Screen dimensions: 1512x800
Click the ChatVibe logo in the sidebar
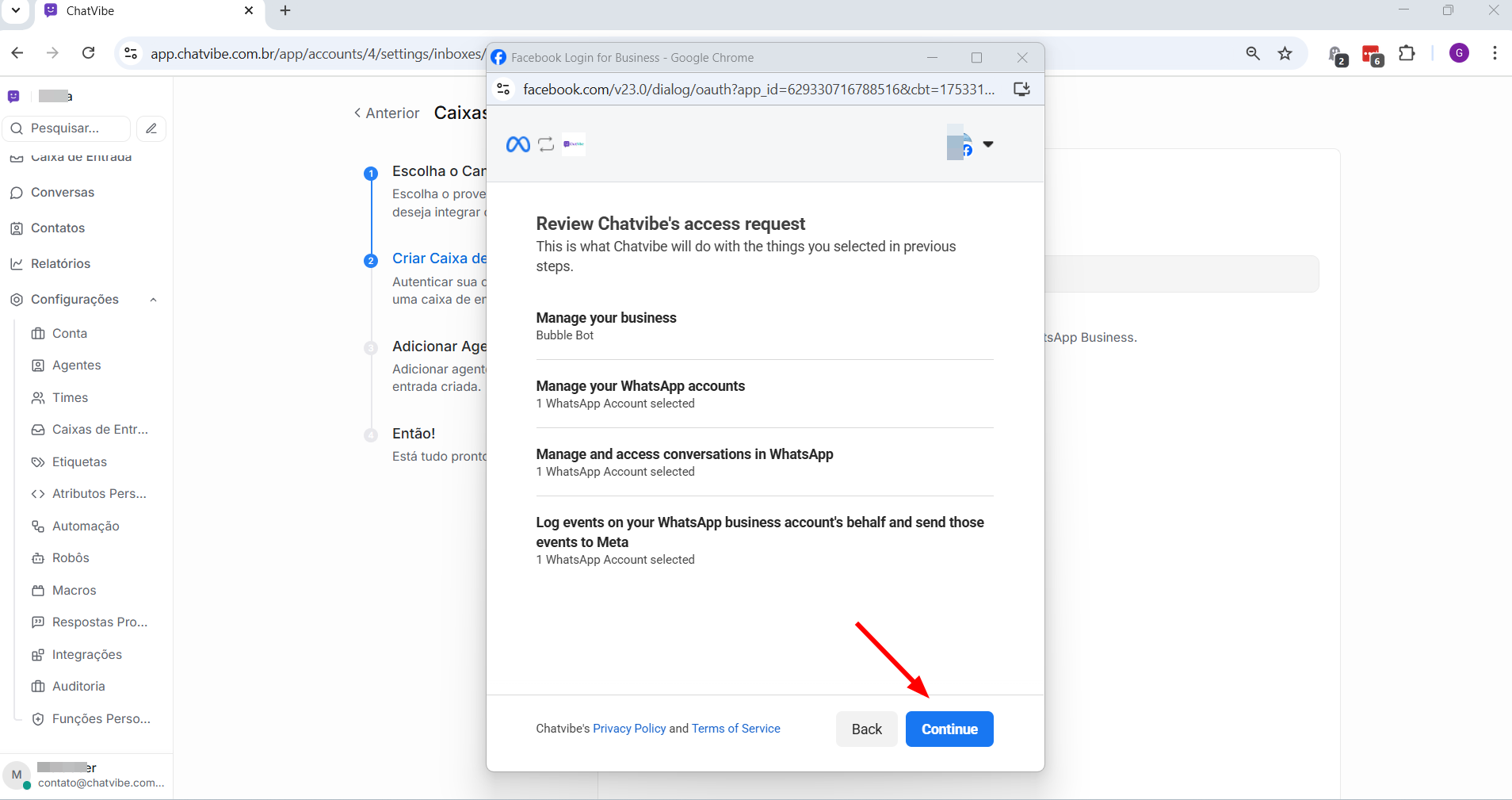[13, 97]
